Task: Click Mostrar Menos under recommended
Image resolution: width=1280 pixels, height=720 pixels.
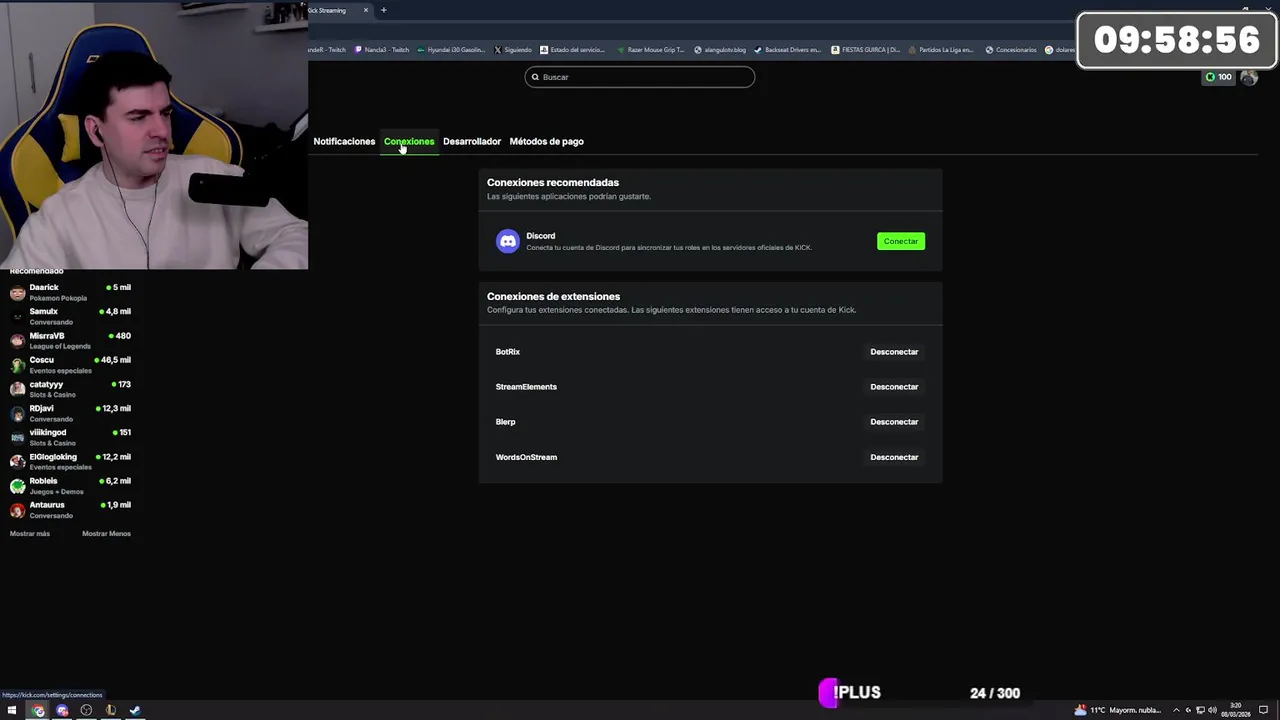Action: pyautogui.click(x=106, y=534)
